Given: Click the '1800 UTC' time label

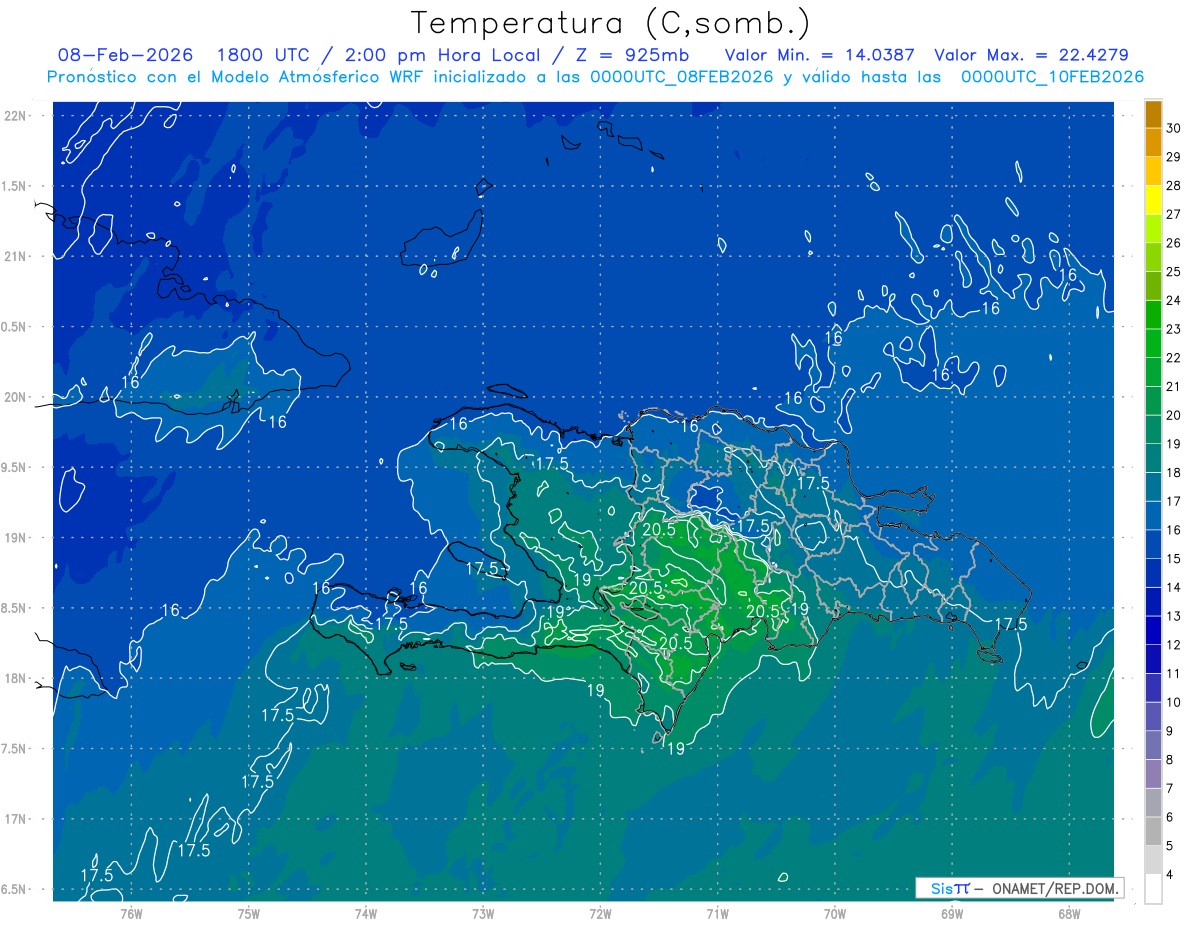Looking at the screenshot, I should click(262, 55).
